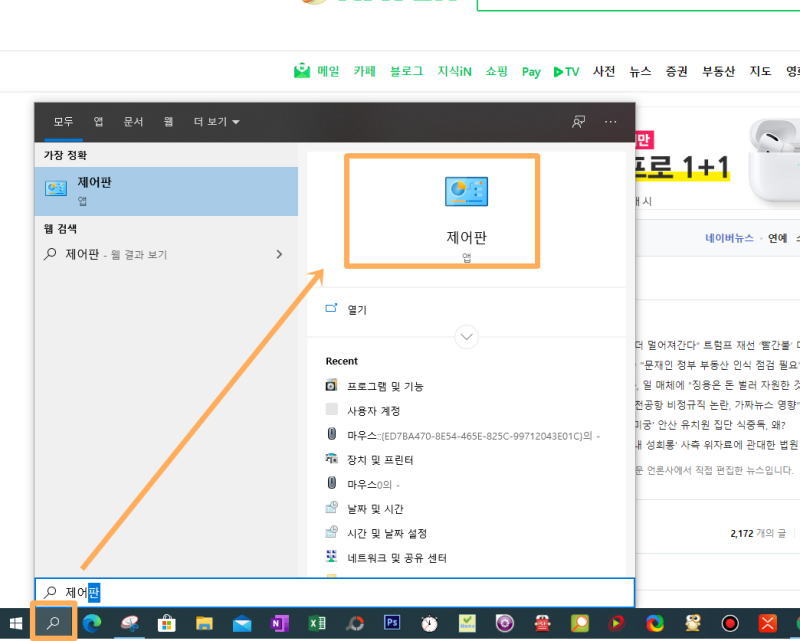Open the 더 보기 dropdown
The image size is (800, 641).
pos(212,121)
